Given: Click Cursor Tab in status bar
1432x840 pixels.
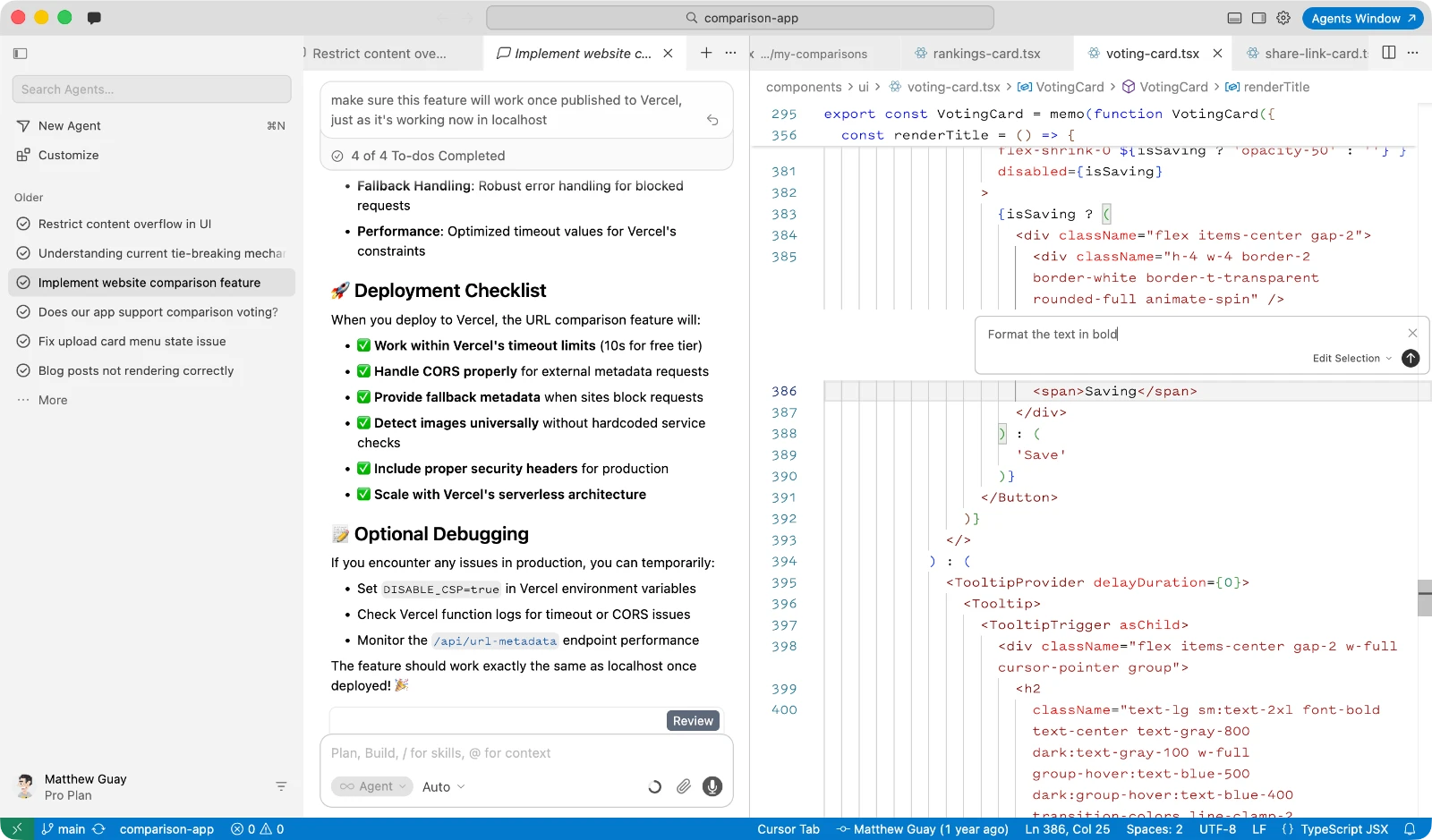Looking at the screenshot, I should click(x=788, y=829).
